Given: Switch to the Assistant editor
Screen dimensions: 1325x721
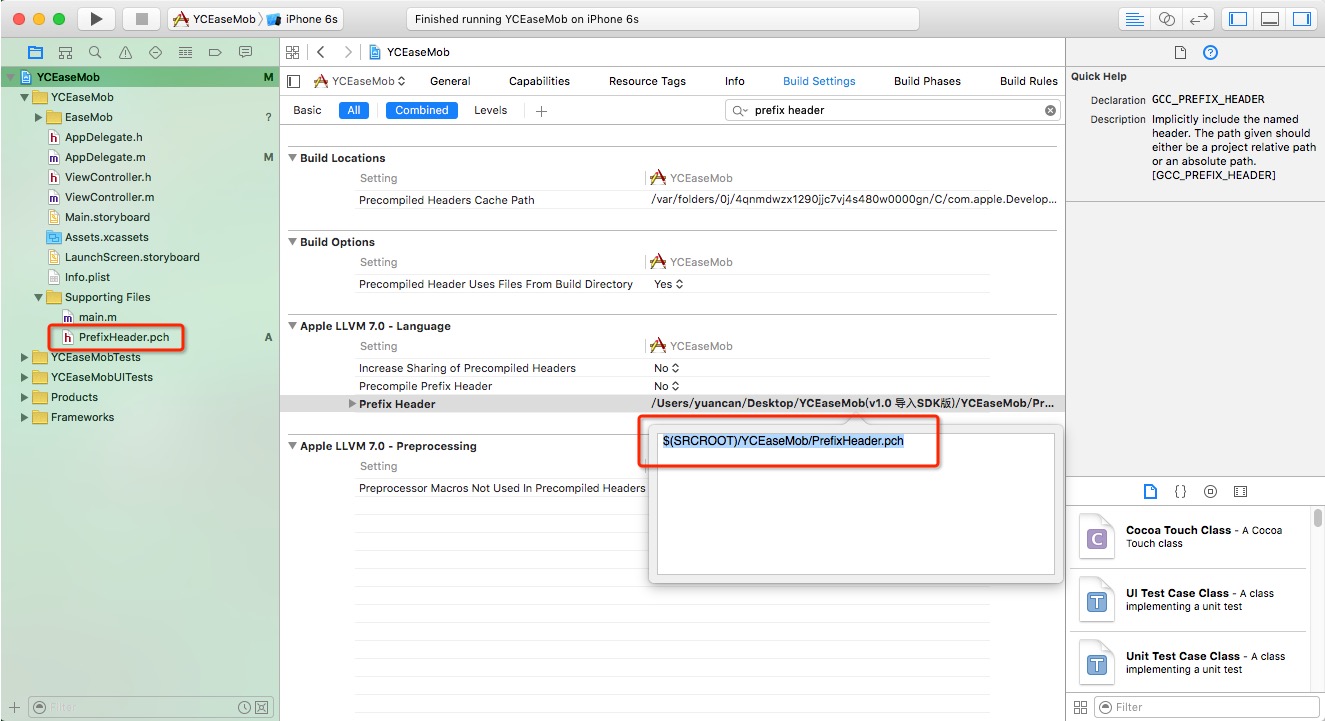Looking at the screenshot, I should pyautogui.click(x=1166, y=19).
